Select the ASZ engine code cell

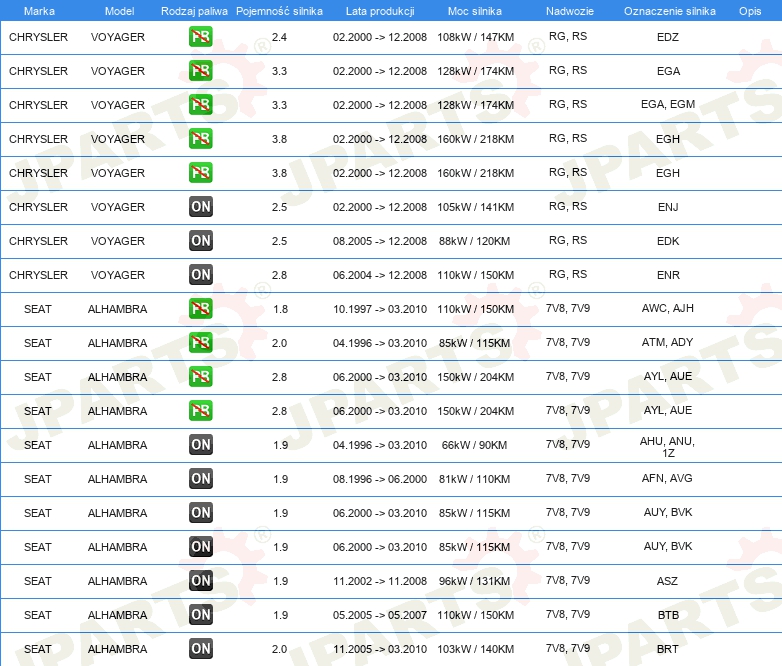(x=667, y=581)
